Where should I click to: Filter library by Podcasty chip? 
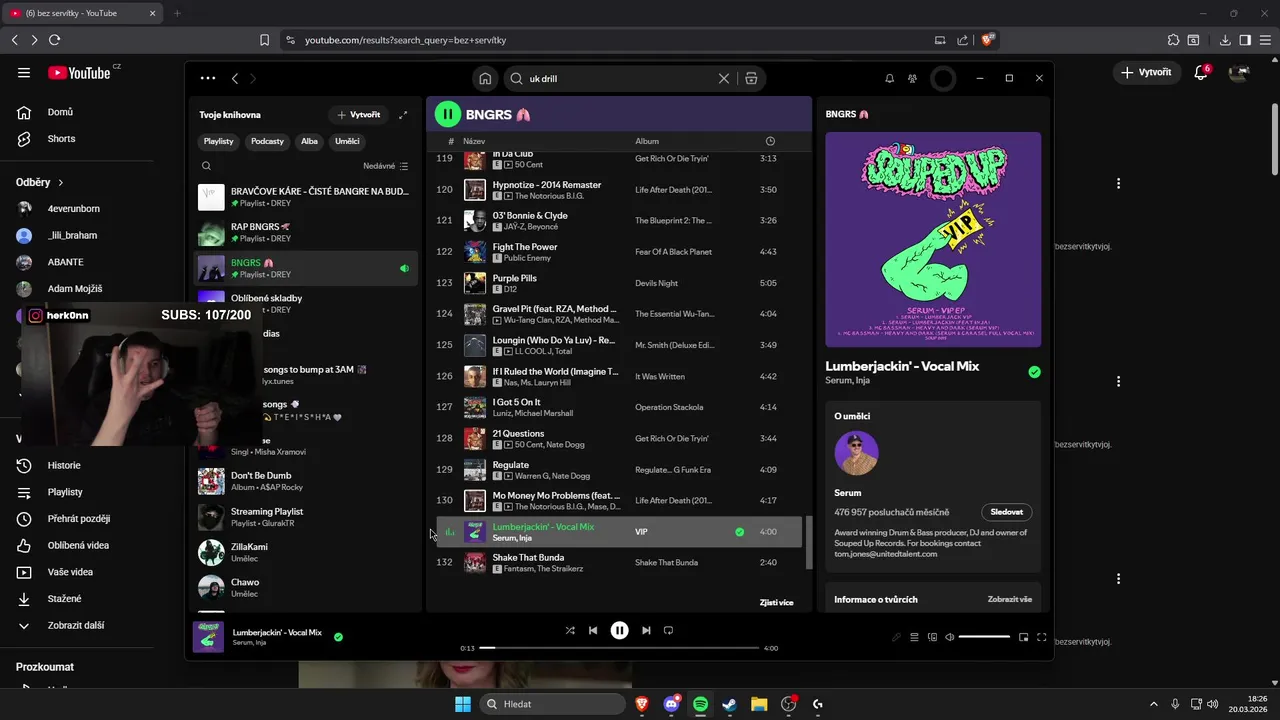pos(267,141)
